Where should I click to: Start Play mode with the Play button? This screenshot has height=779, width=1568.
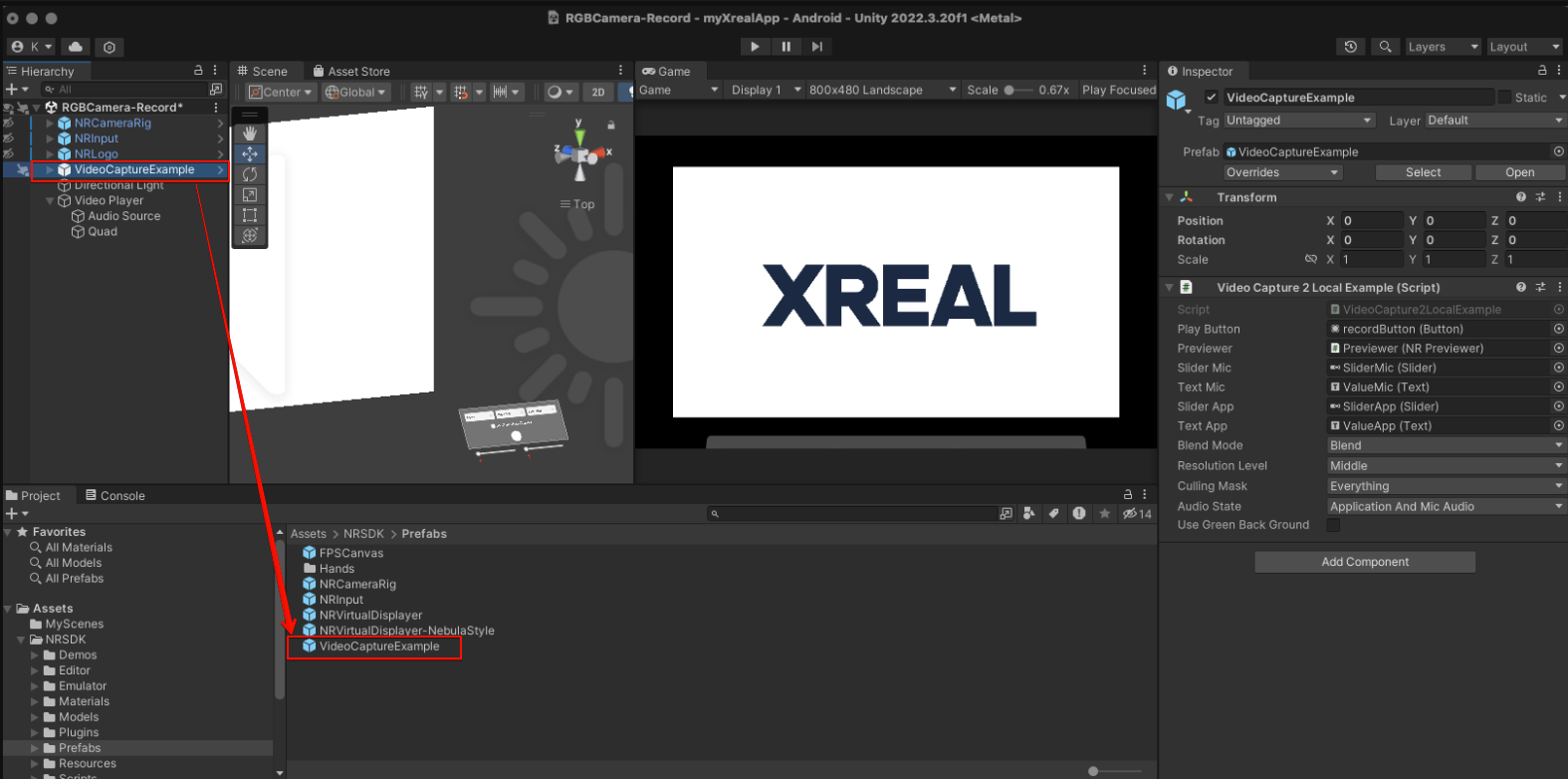[755, 47]
